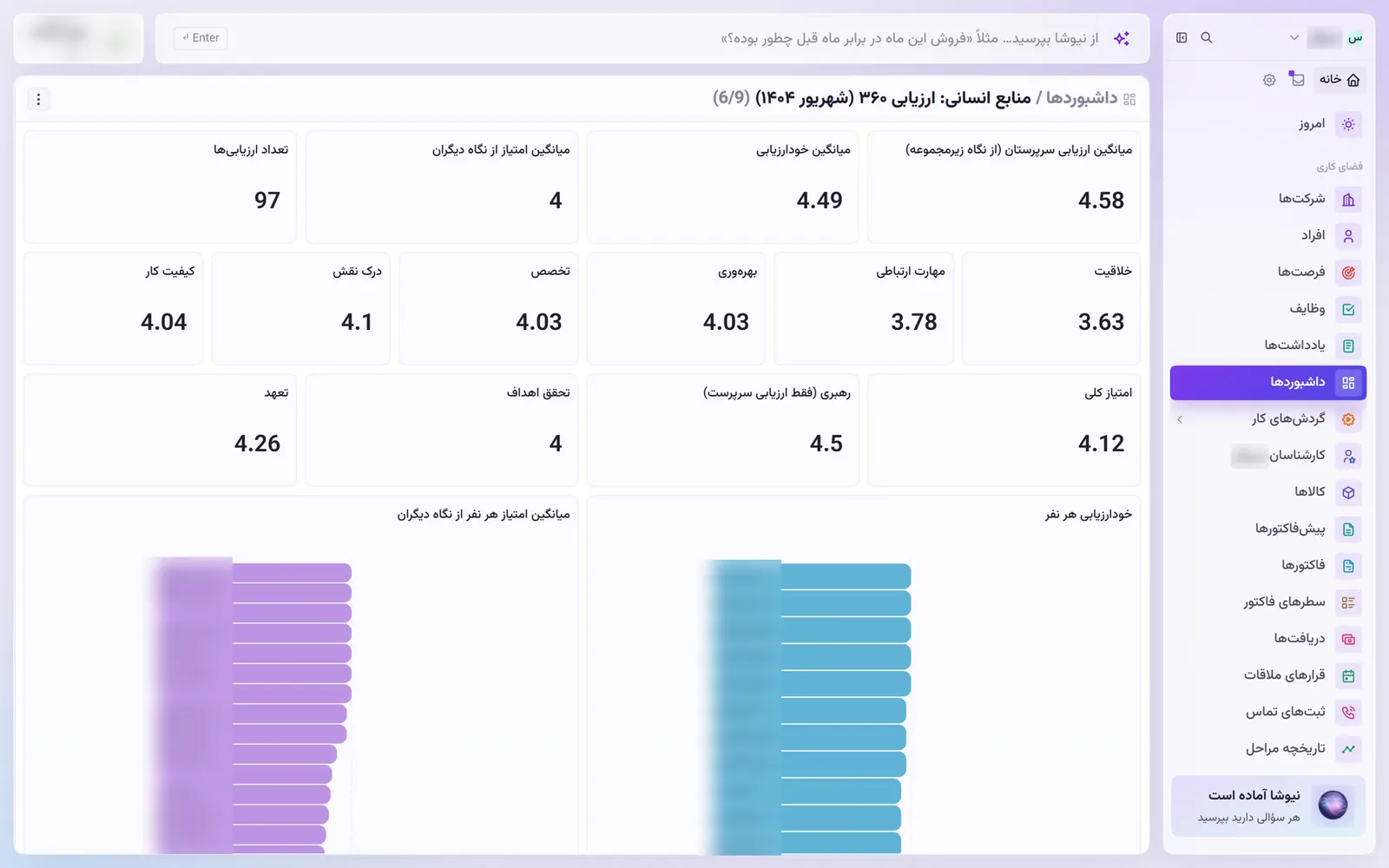Collapse sidebar section using chevron beside گردش‌های کار
This screenshot has width=1389, height=868.
(x=1180, y=419)
